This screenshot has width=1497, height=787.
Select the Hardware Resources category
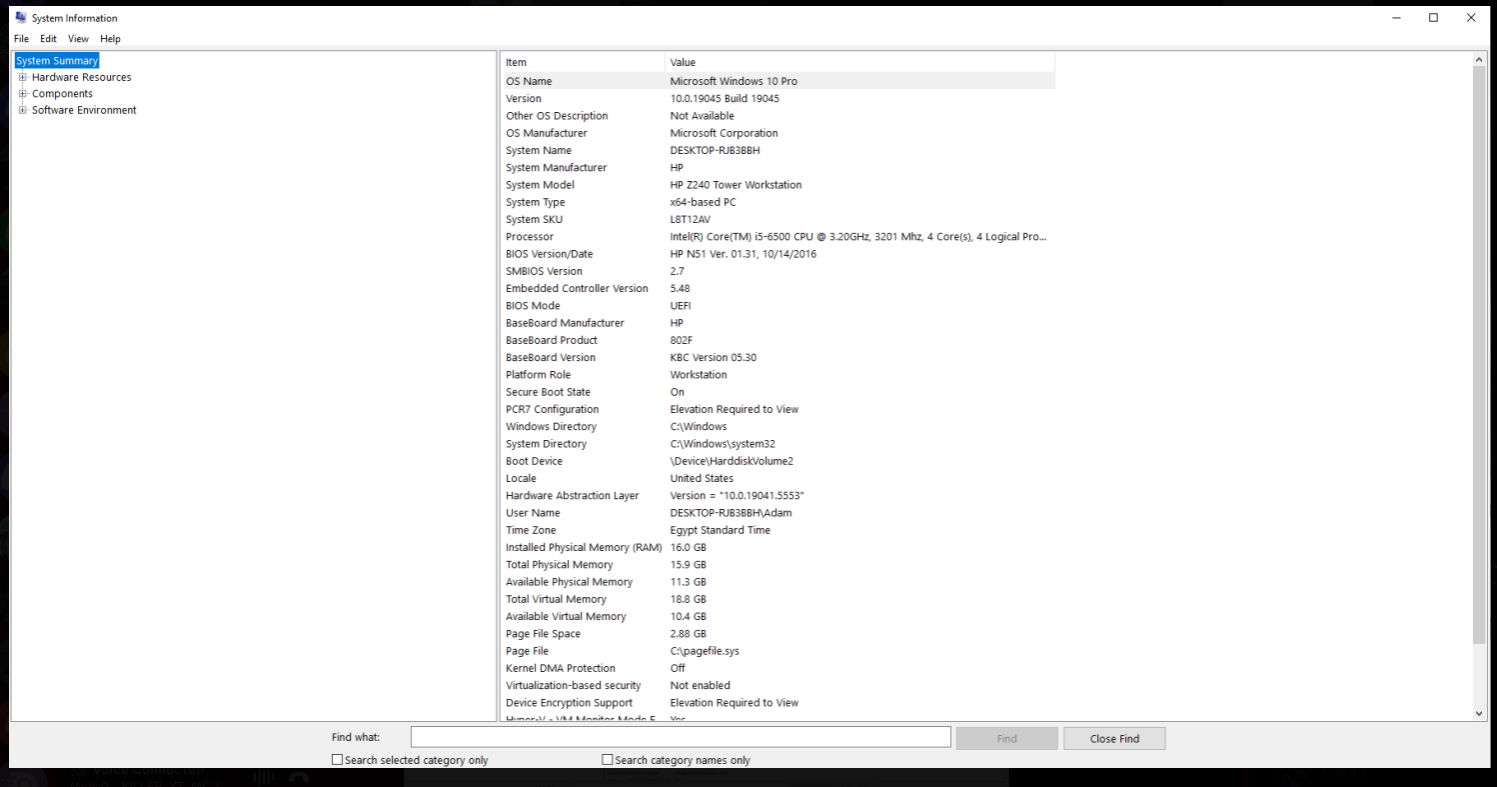point(81,77)
